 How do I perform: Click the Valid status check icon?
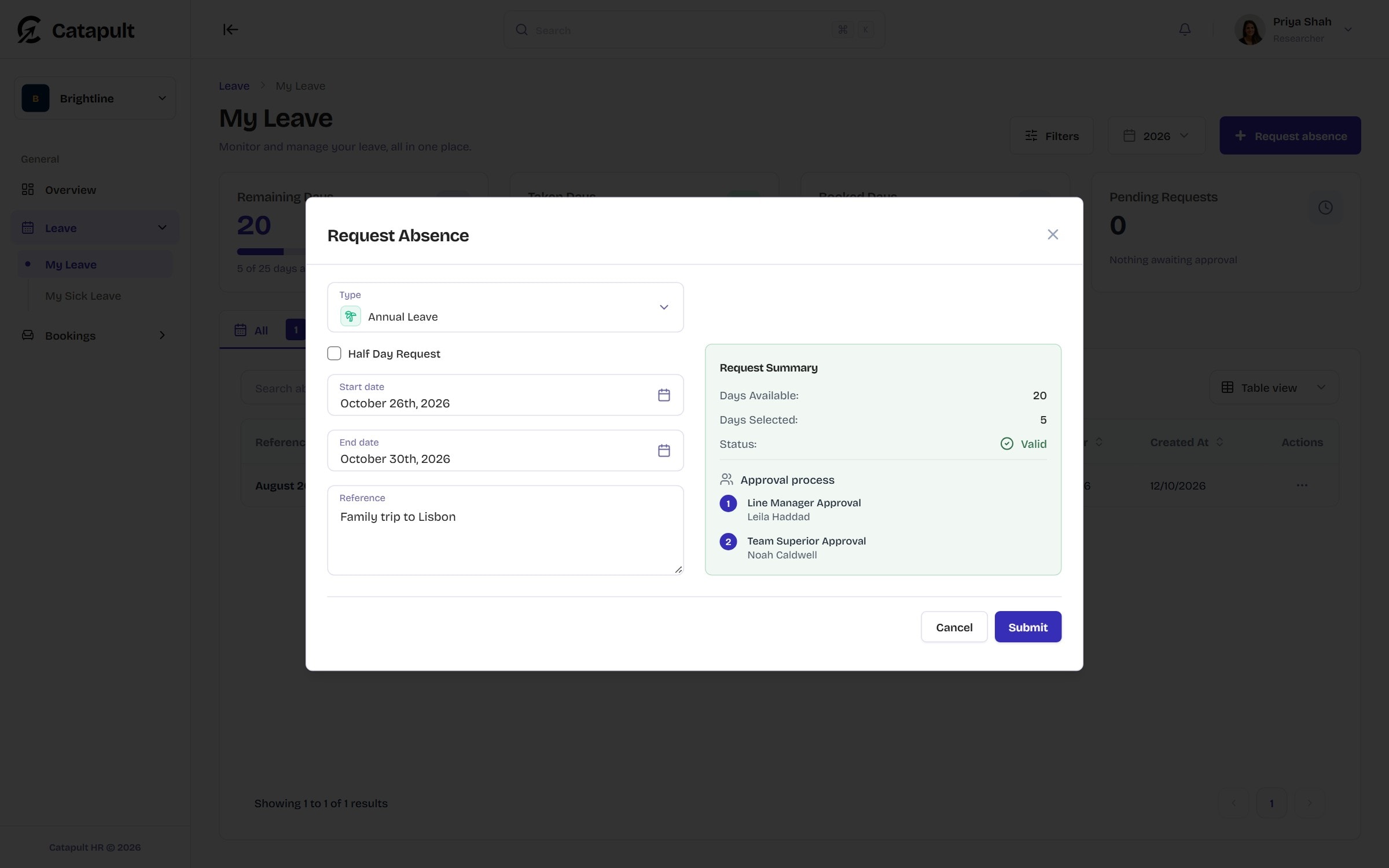[x=1007, y=444]
